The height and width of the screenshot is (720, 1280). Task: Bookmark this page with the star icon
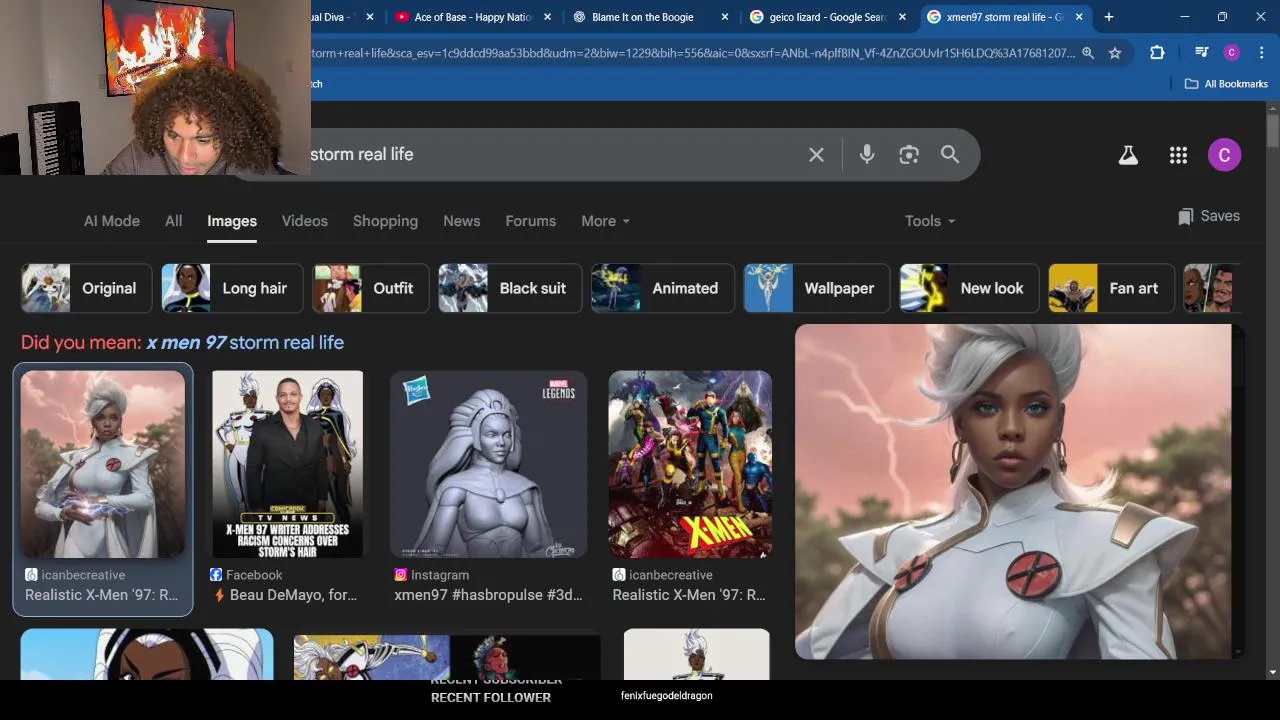(x=1115, y=53)
